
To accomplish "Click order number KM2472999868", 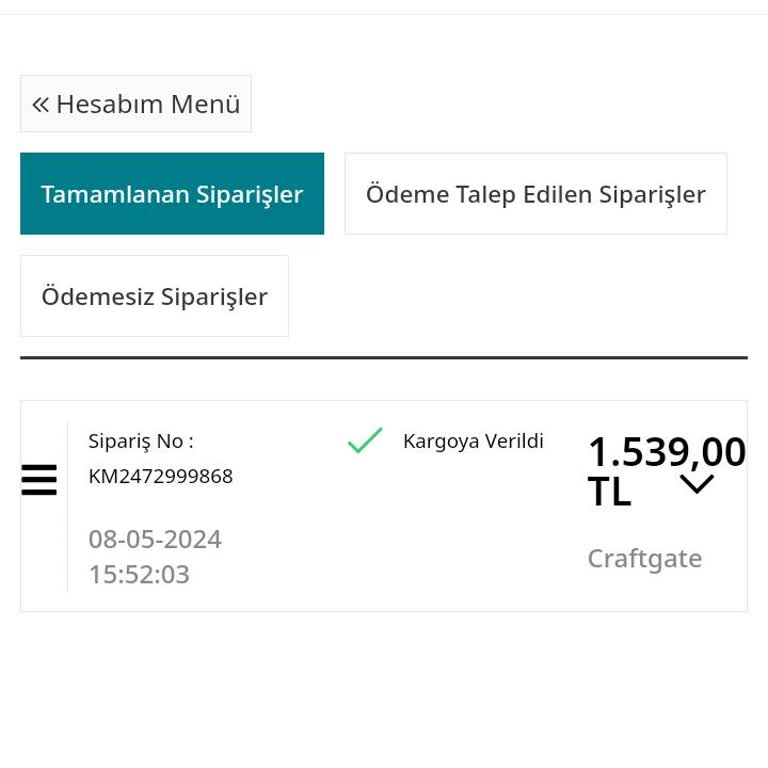I will (x=160, y=476).
